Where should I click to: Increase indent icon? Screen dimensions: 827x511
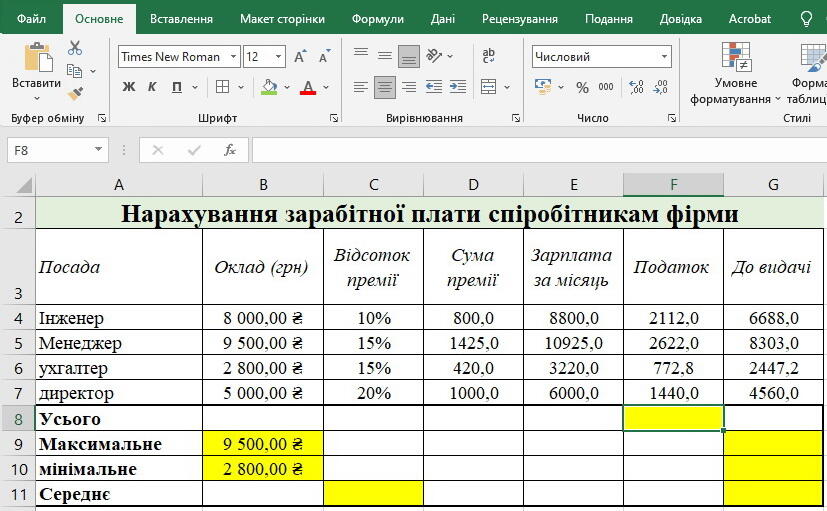coord(458,87)
